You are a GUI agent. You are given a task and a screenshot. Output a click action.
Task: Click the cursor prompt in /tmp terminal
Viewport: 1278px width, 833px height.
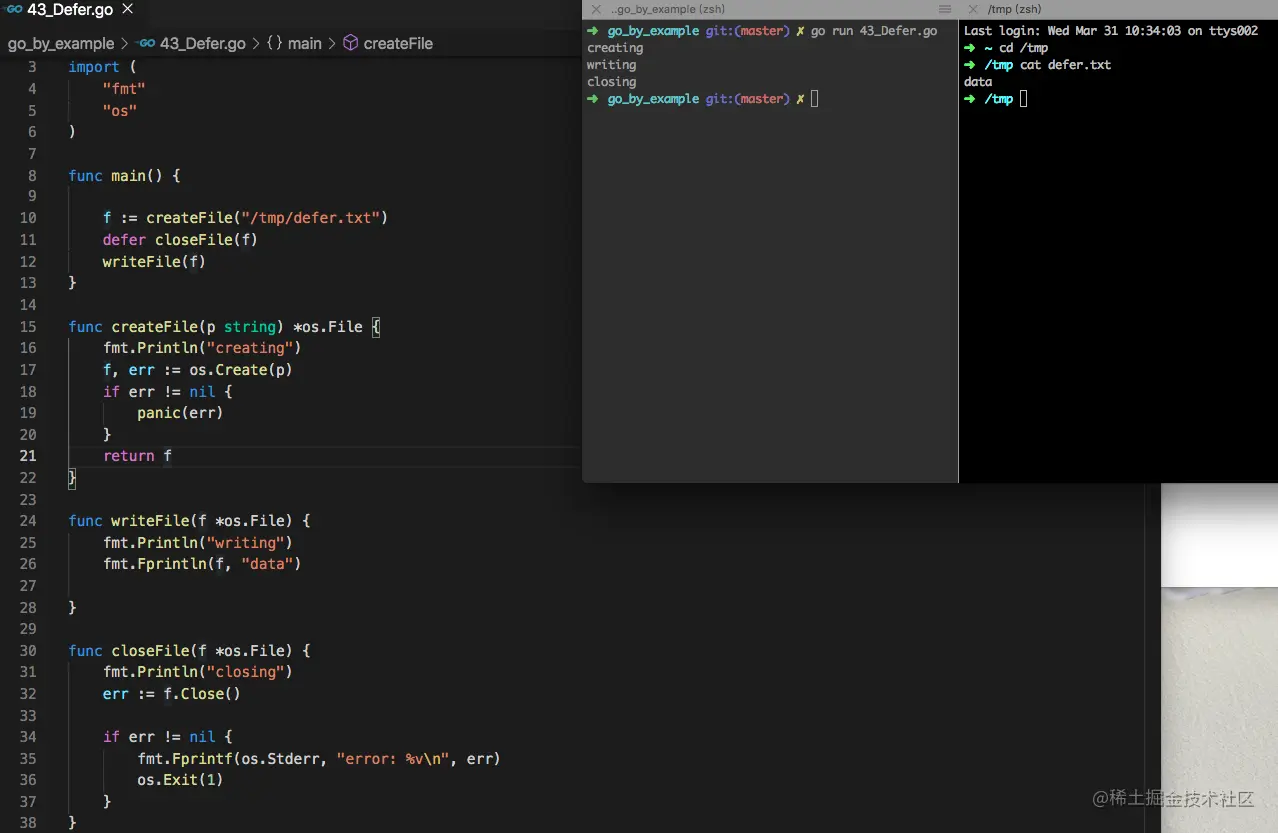click(1024, 99)
